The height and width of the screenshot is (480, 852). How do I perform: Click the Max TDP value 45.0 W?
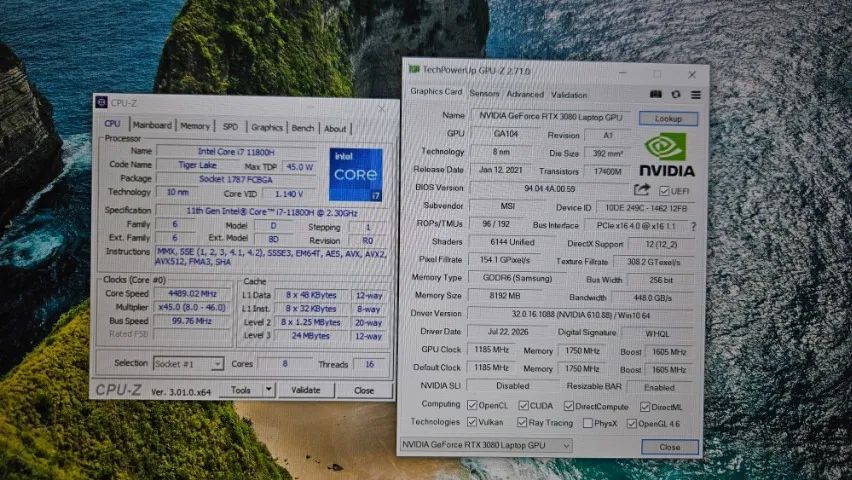point(300,167)
